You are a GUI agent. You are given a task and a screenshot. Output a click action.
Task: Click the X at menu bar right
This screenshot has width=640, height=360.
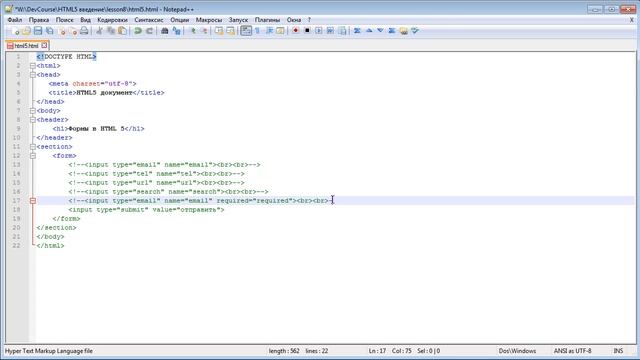[632, 20]
